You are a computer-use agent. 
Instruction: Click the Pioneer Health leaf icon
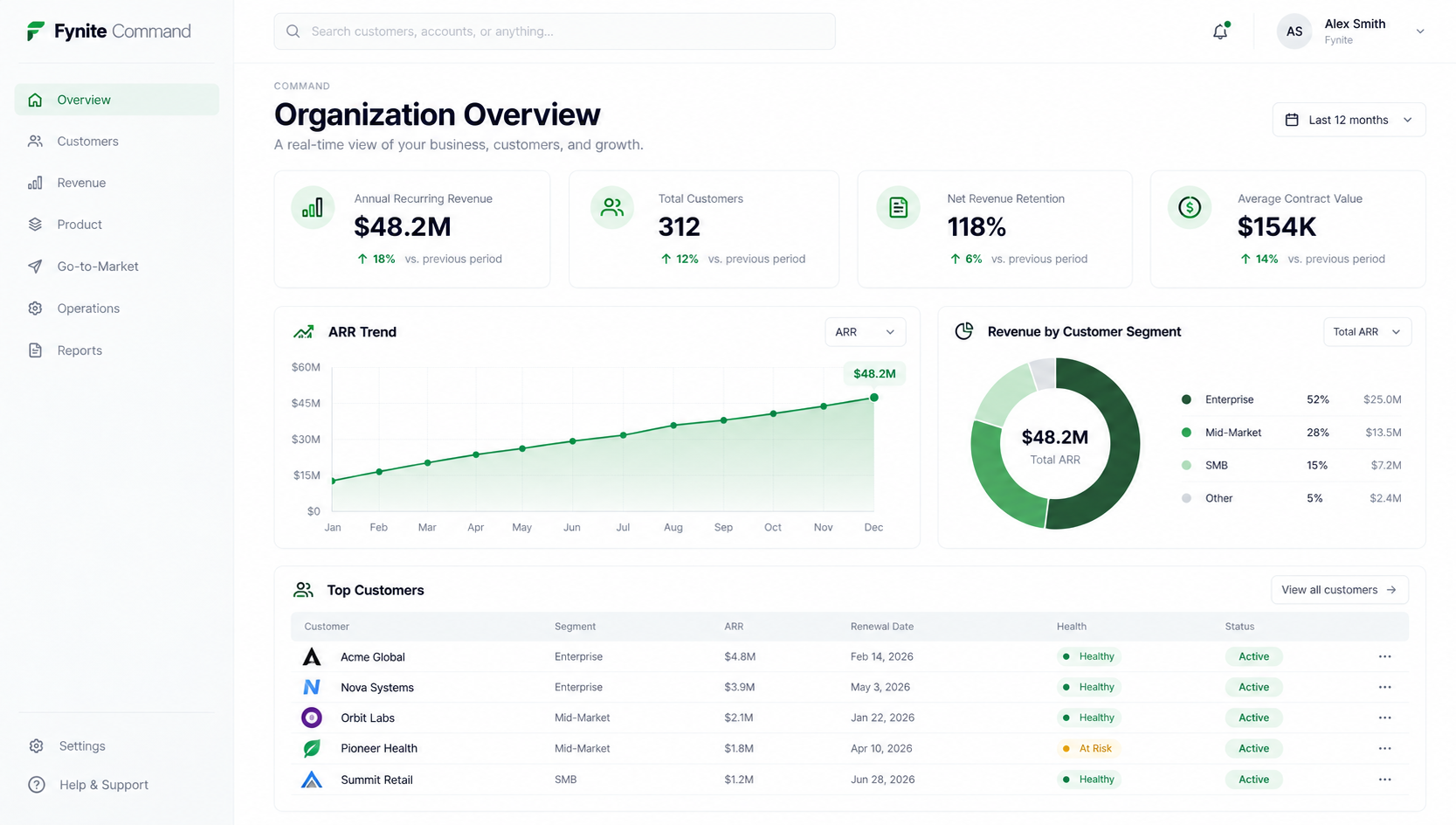pos(312,748)
